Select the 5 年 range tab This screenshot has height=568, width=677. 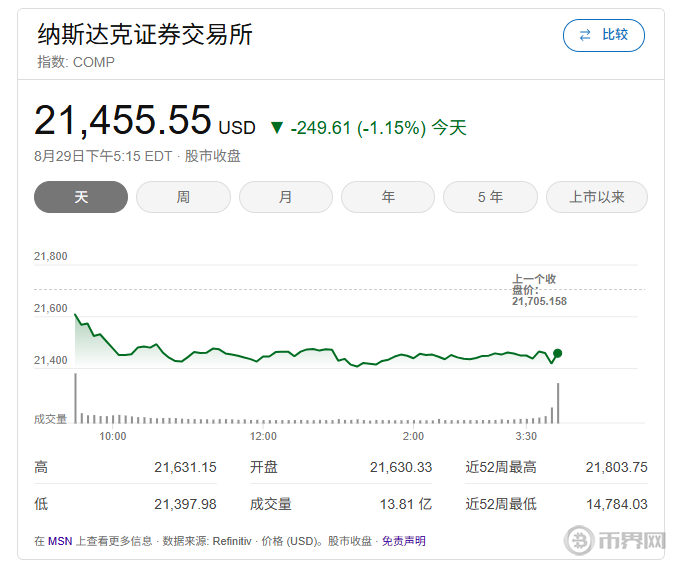[x=490, y=197]
